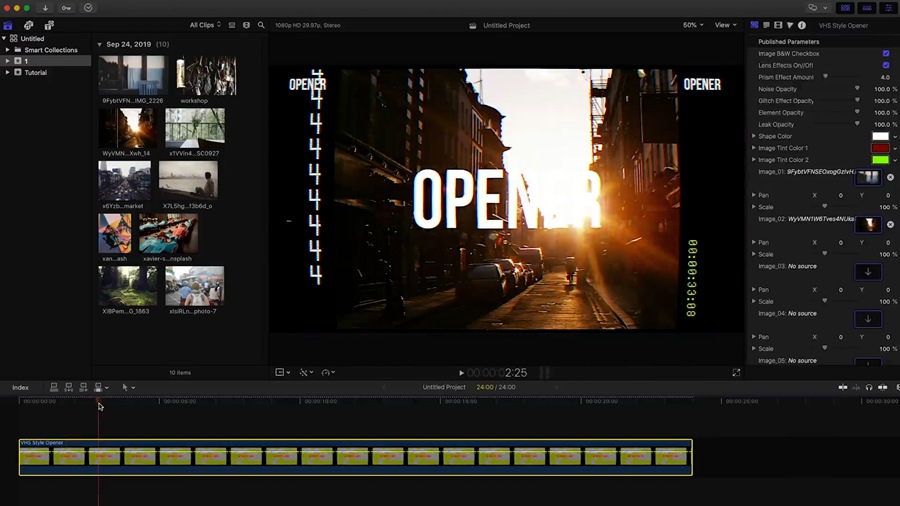The image size is (900, 506).
Task: Toggle Lens Effects On/Off checkbox
Action: (x=886, y=65)
